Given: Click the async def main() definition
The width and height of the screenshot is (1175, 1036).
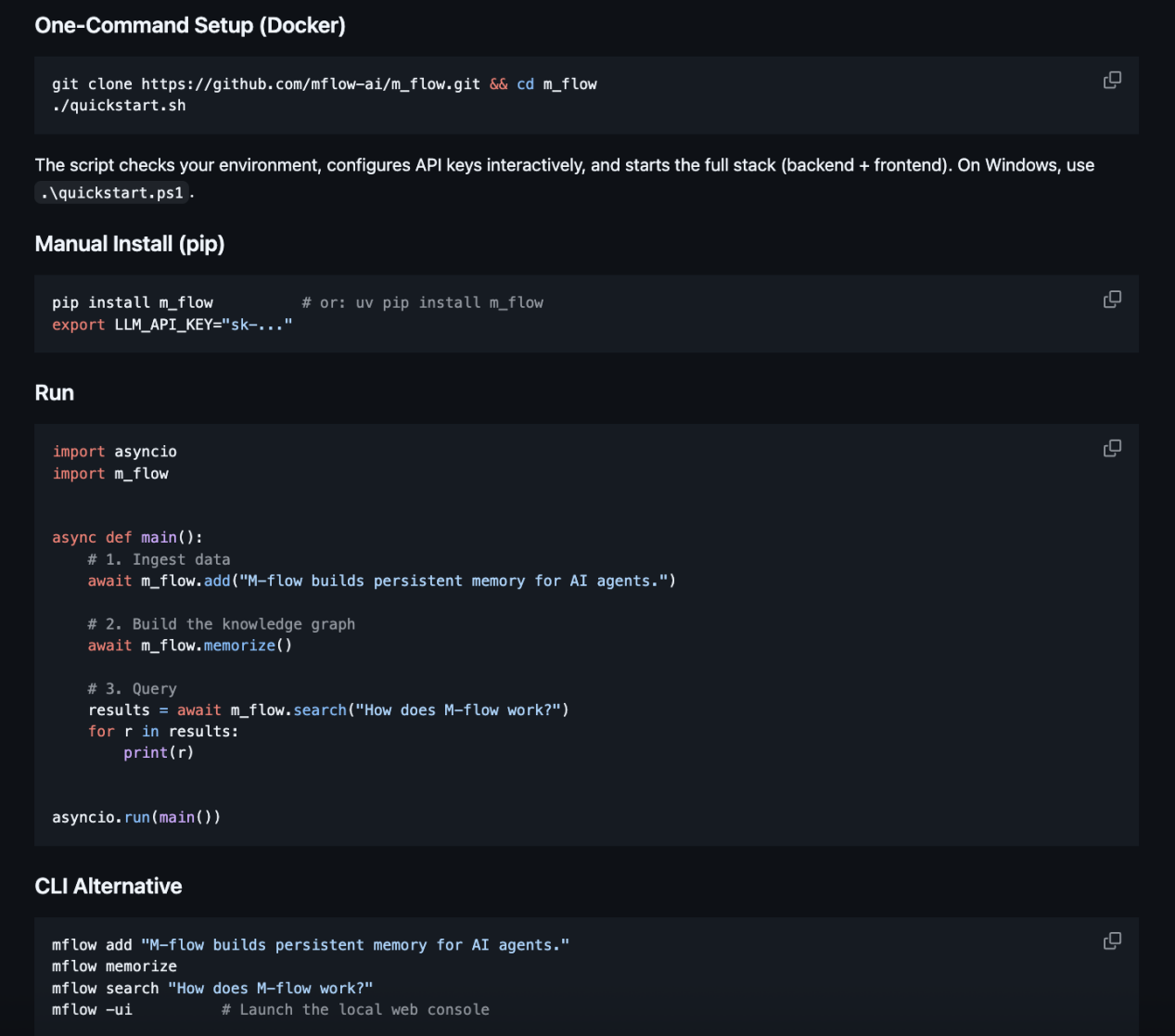Looking at the screenshot, I should coord(127,538).
